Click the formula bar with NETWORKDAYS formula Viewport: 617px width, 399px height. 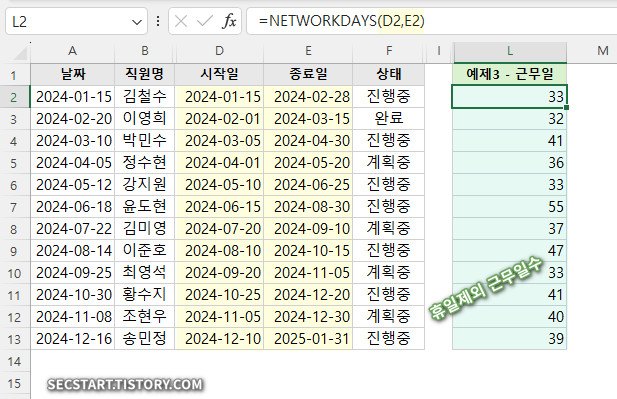[x=432, y=21]
